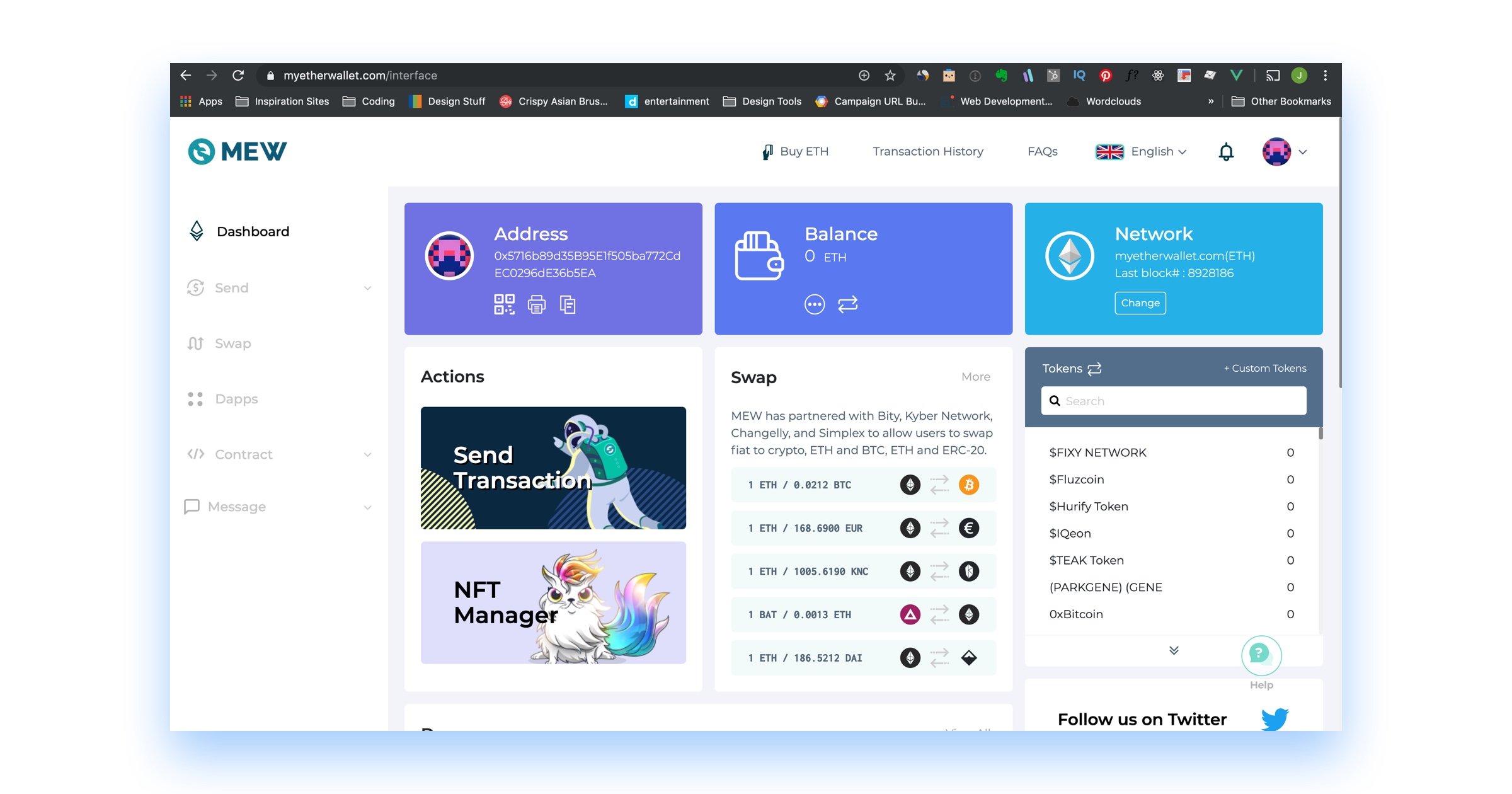Refresh the ETH balance
This screenshot has width=1512, height=794.
848,304
